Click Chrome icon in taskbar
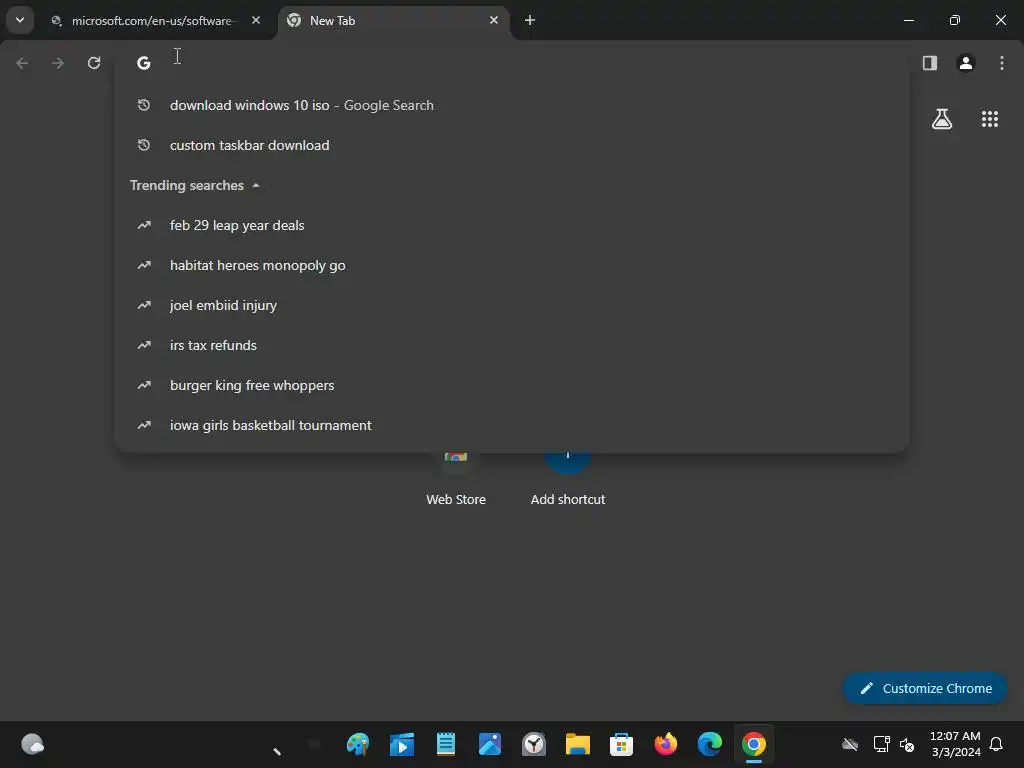 754,744
